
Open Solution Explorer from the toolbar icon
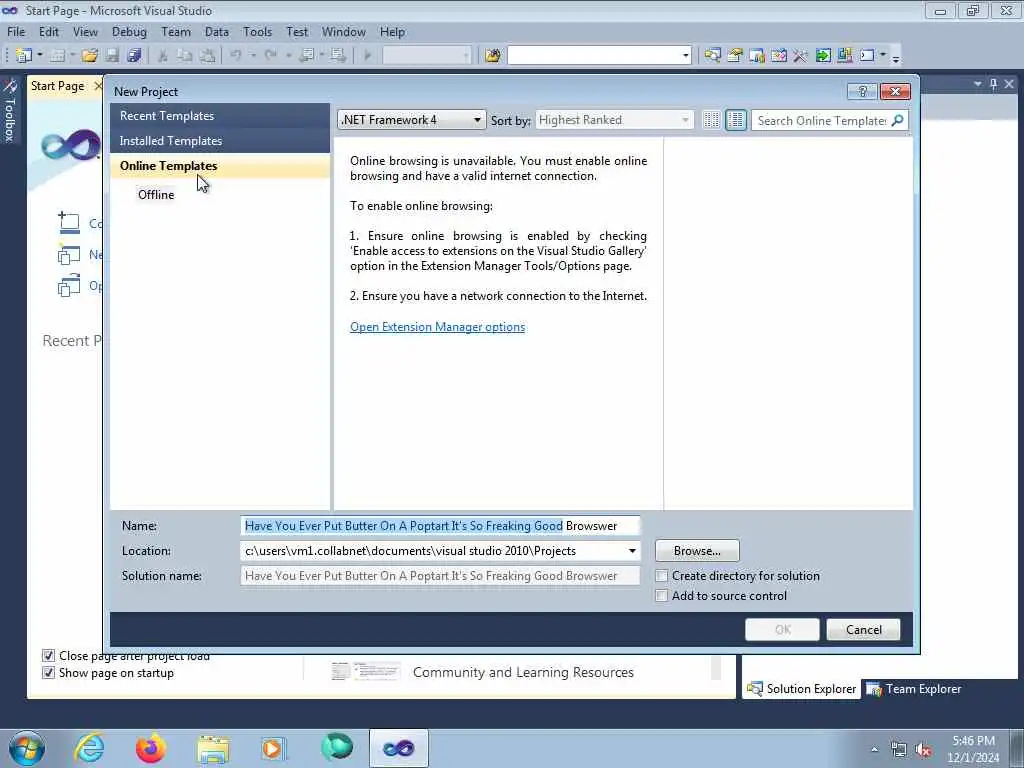(712, 56)
